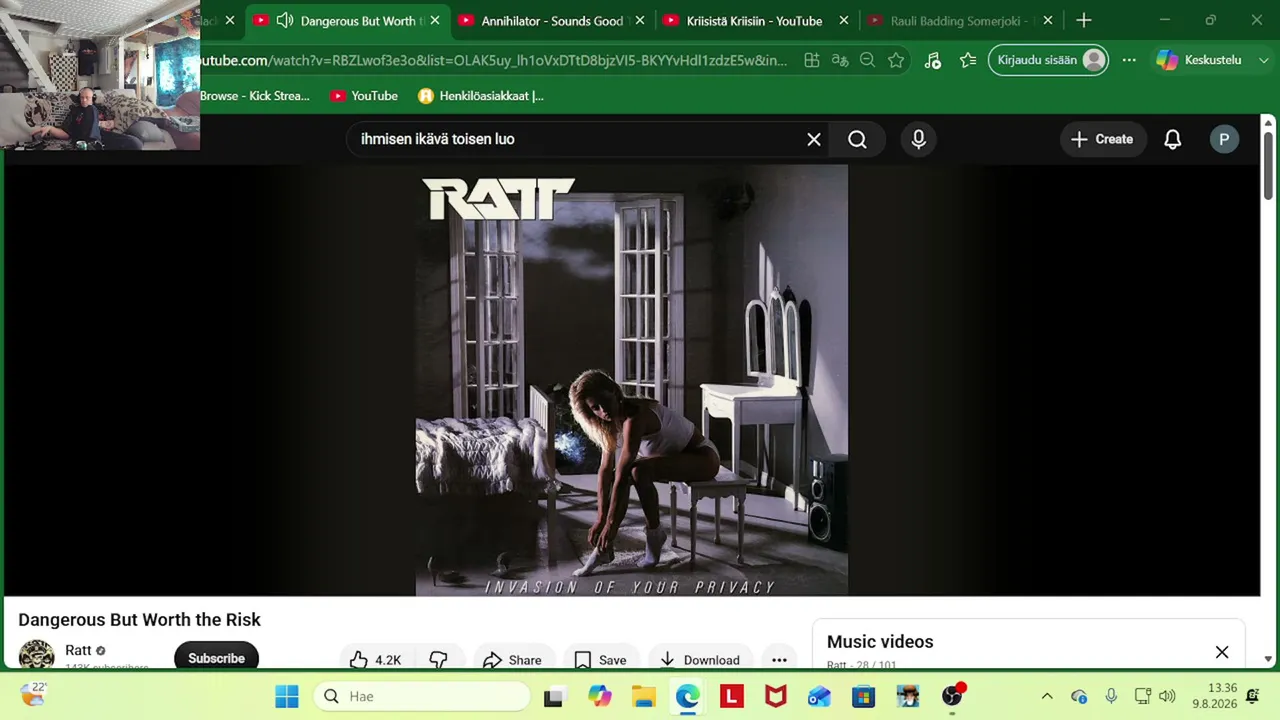Show hidden system tray icons chevron
Screen dimensions: 1280x720
(x=1047, y=696)
